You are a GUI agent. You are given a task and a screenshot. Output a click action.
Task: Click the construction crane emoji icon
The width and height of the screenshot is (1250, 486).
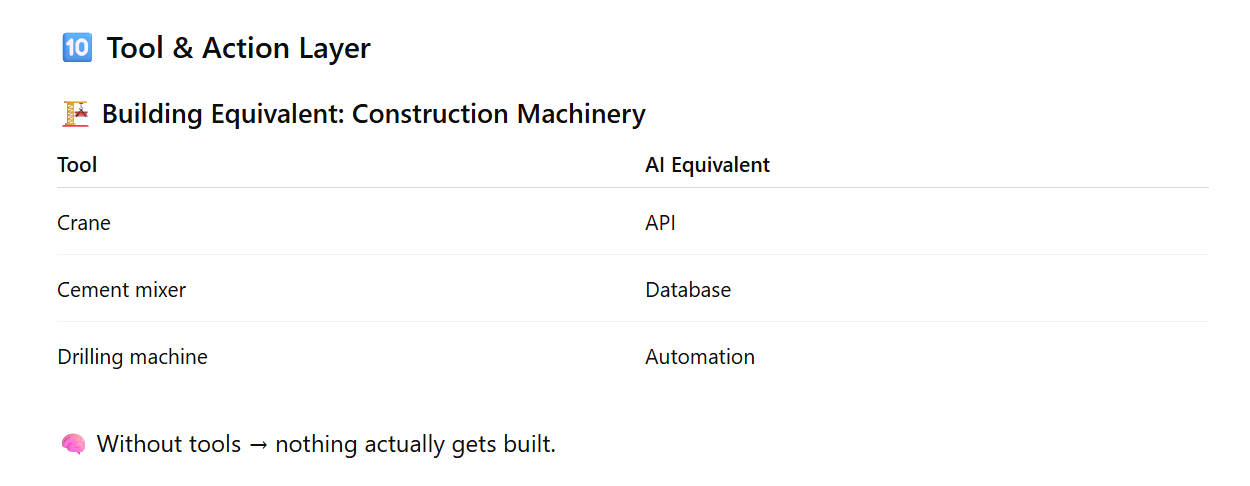pyautogui.click(x=75, y=114)
